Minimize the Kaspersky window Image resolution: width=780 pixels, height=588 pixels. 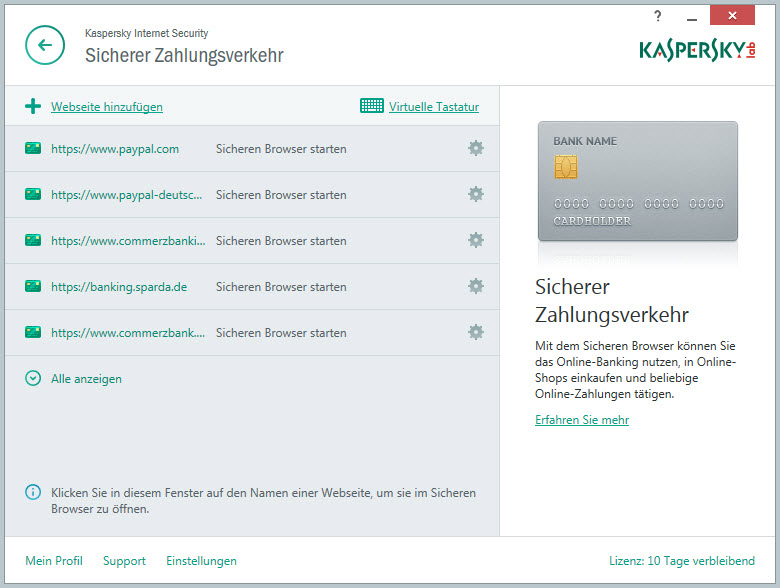(x=691, y=18)
